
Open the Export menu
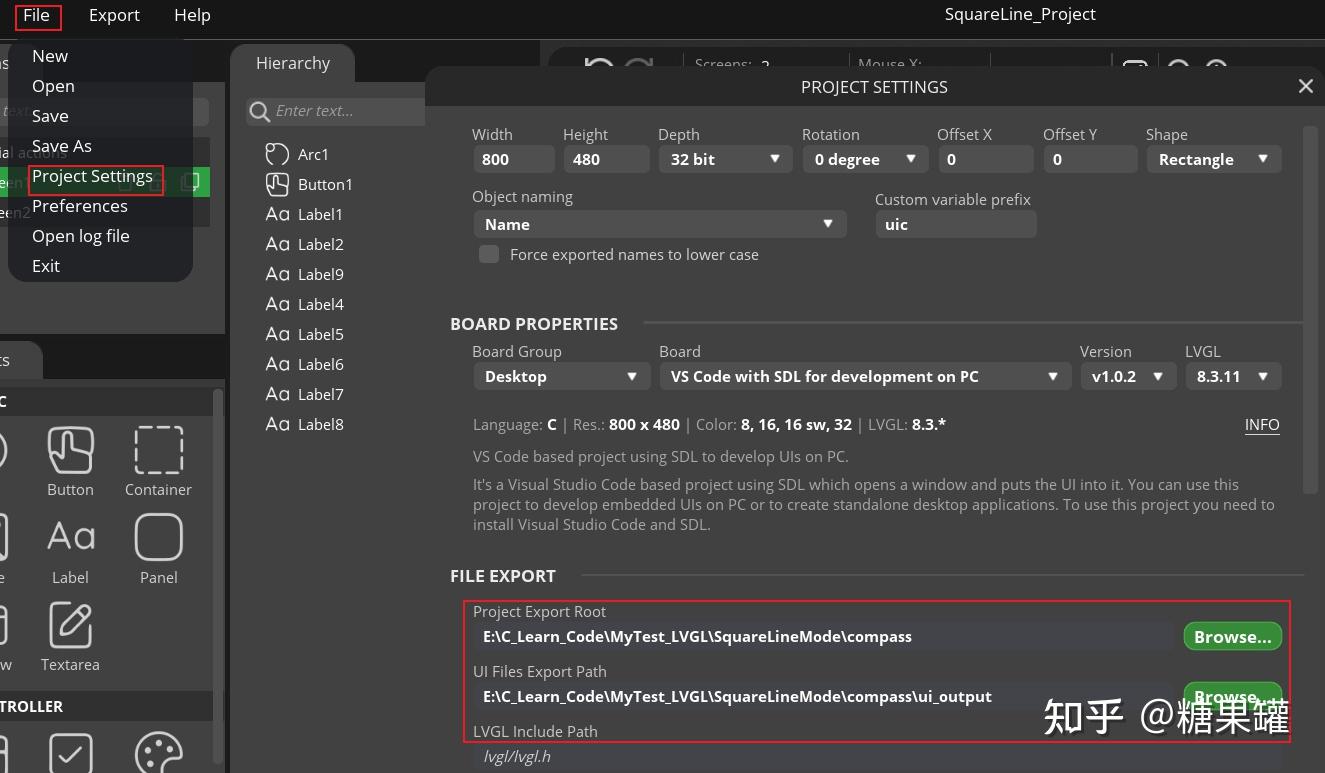click(x=114, y=15)
